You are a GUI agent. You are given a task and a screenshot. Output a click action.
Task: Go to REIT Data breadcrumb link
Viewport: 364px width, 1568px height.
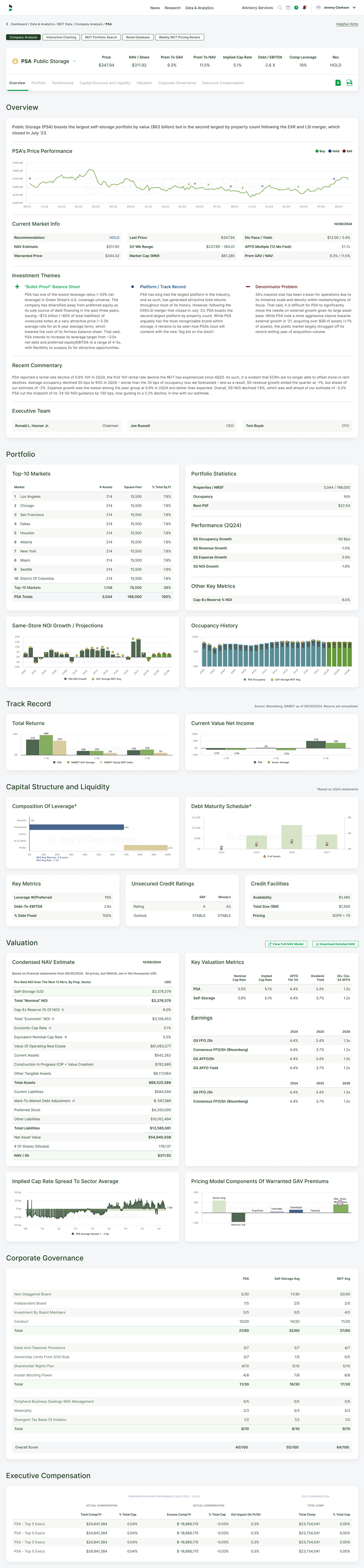click(65, 24)
